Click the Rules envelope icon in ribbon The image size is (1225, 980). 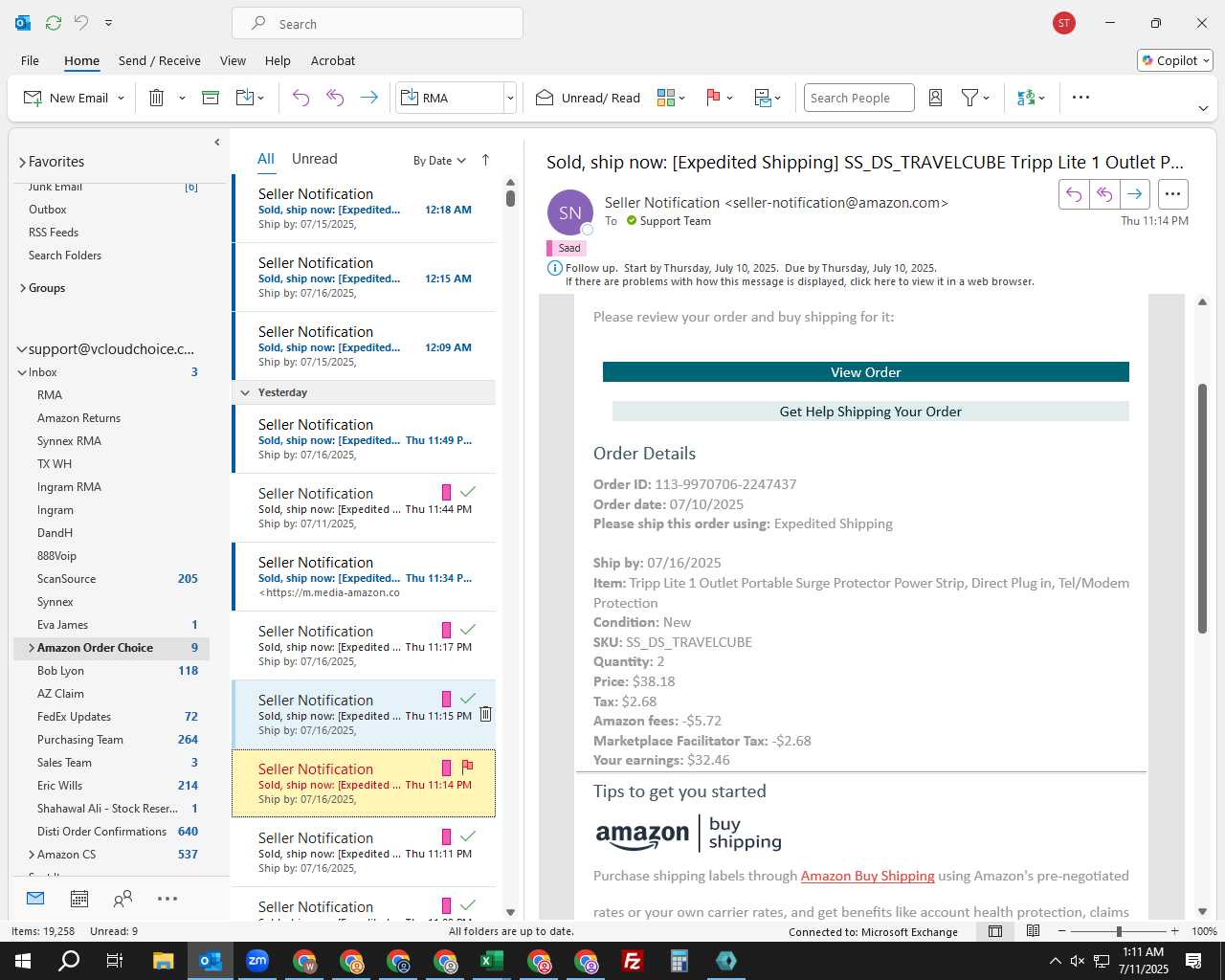click(763, 98)
